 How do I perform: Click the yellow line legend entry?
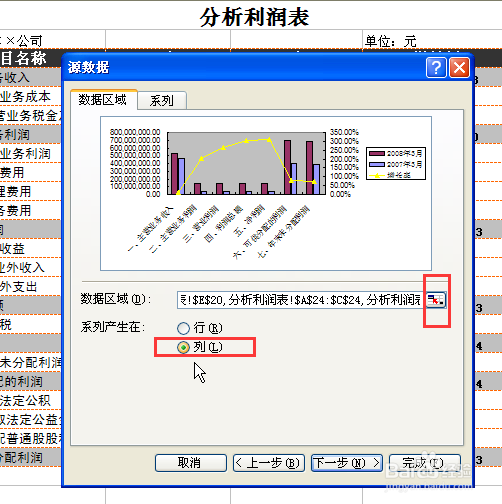pos(390,175)
